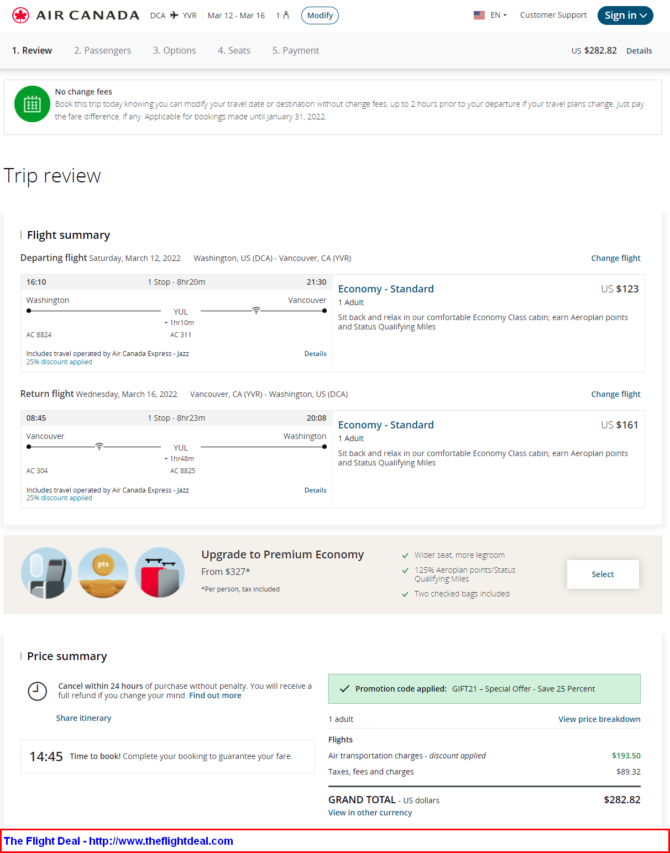The width and height of the screenshot is (670, 853).
Task: Click the Mar 12 - Mar 16 dates
Action: (x=236, y=15)
